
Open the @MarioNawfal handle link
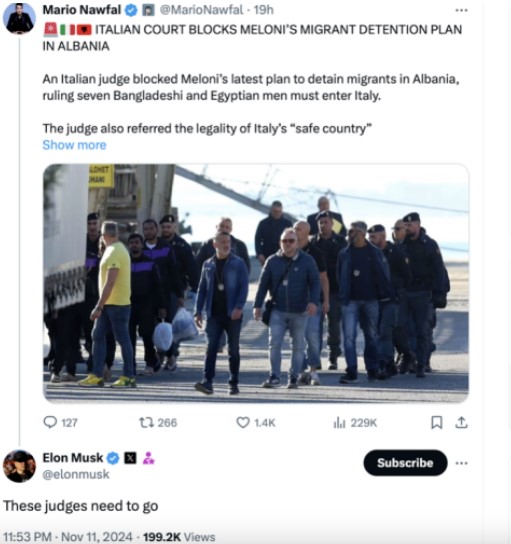pos(201,10)
